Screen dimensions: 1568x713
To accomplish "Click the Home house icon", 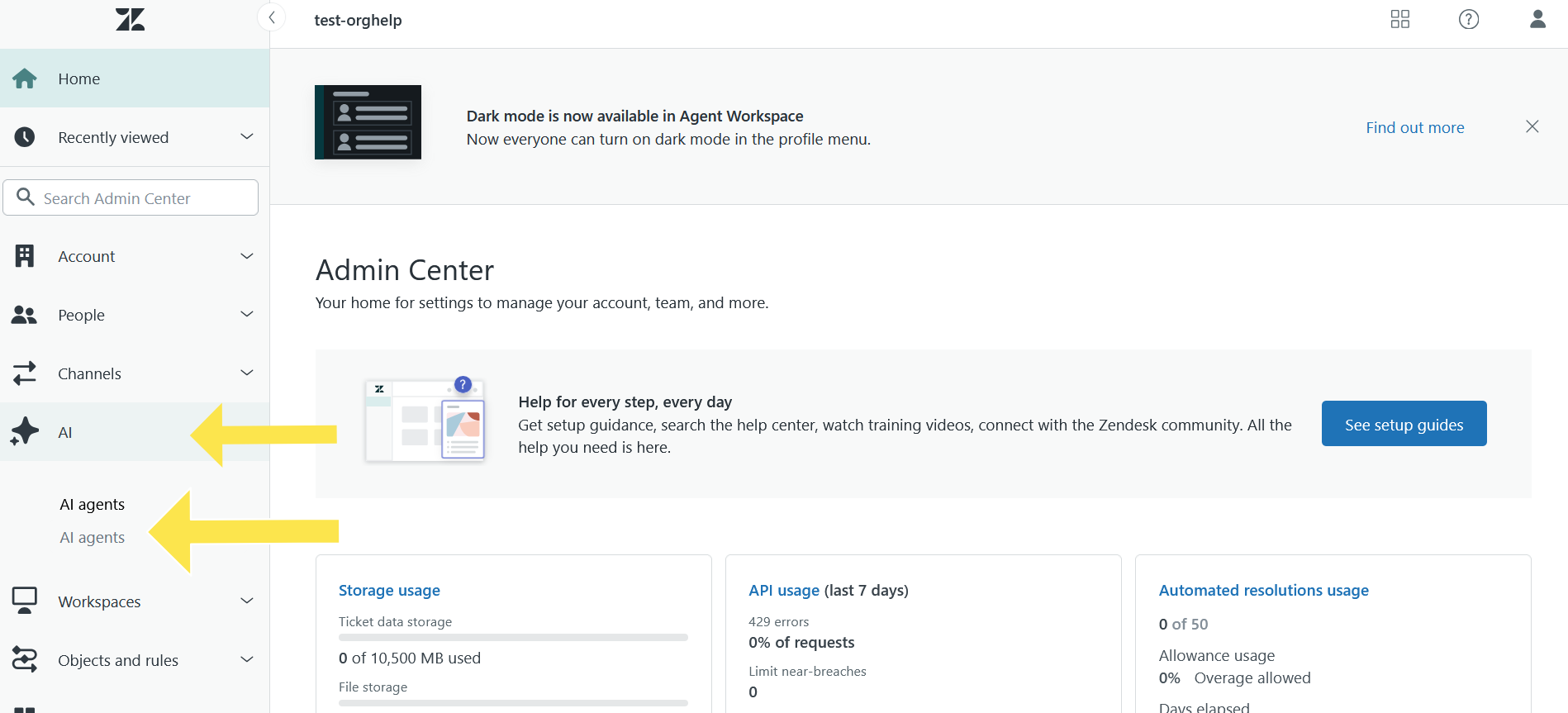I will point(25,78).
